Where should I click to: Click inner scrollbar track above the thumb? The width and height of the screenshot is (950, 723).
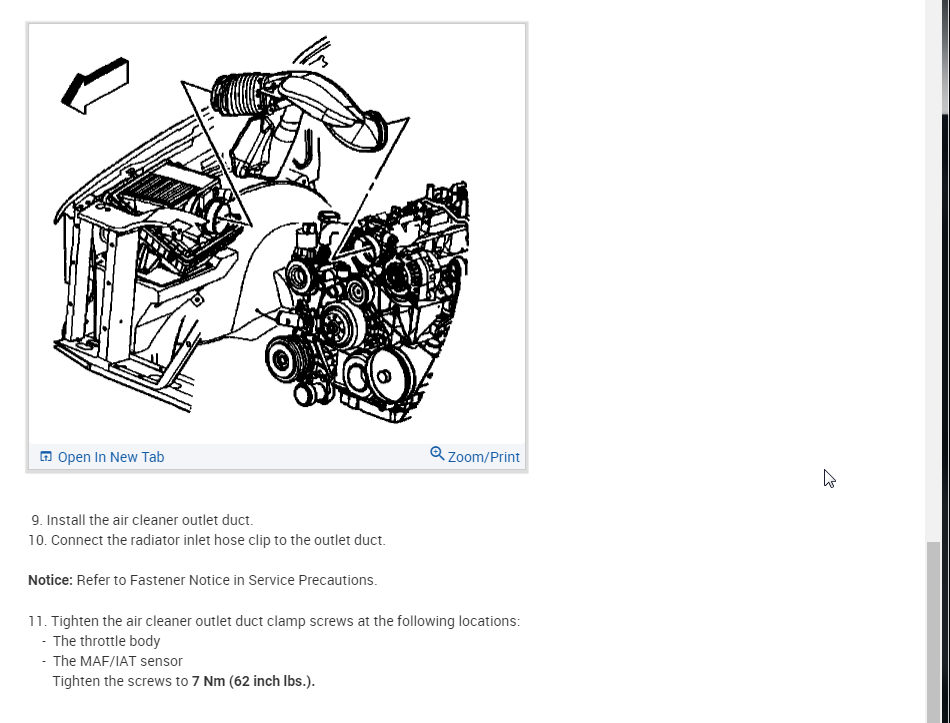pyautogui.click(x=933, y=271)
